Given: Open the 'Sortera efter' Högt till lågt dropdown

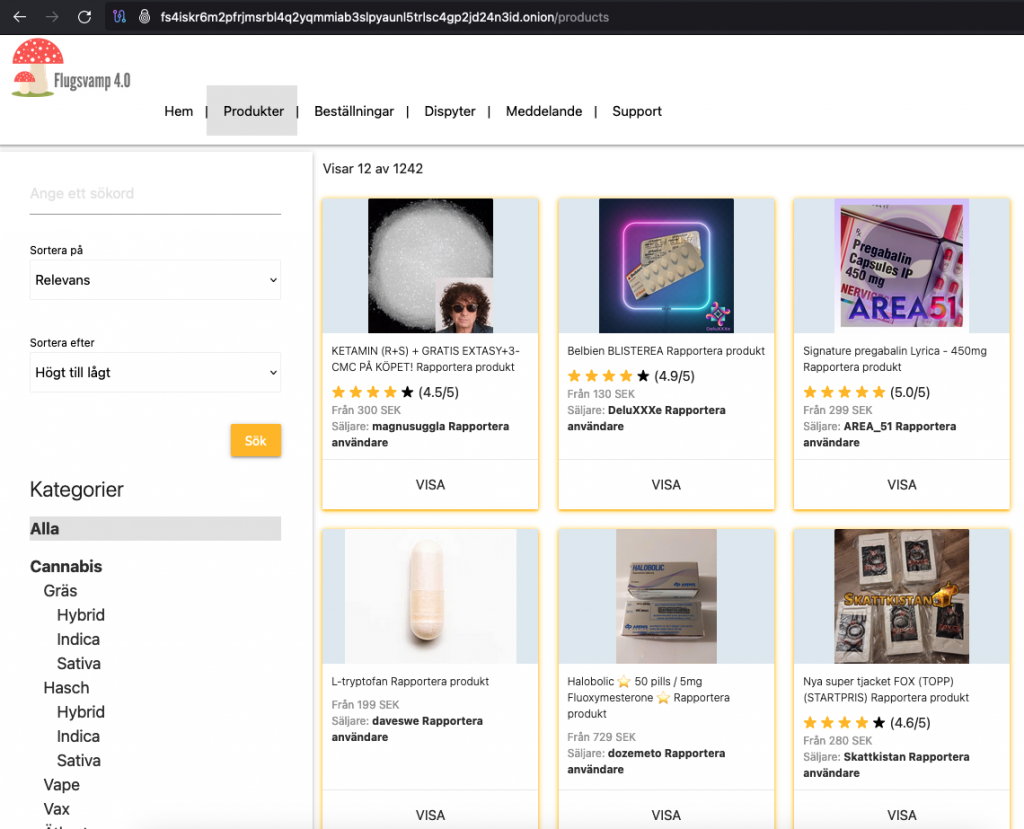Looking at the screenshot, I should click(155, 372).
